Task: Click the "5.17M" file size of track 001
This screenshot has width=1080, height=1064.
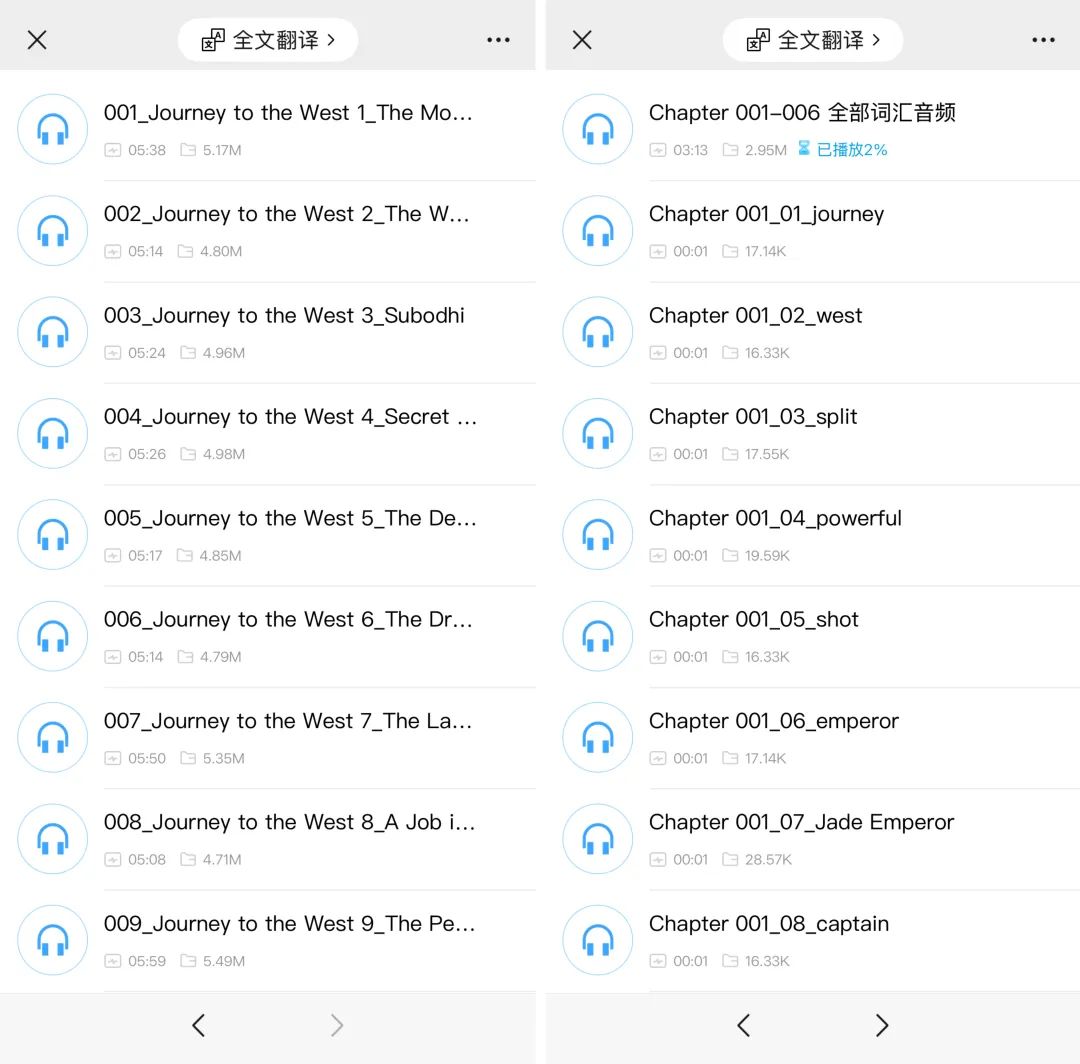Action: coord(222,150)
